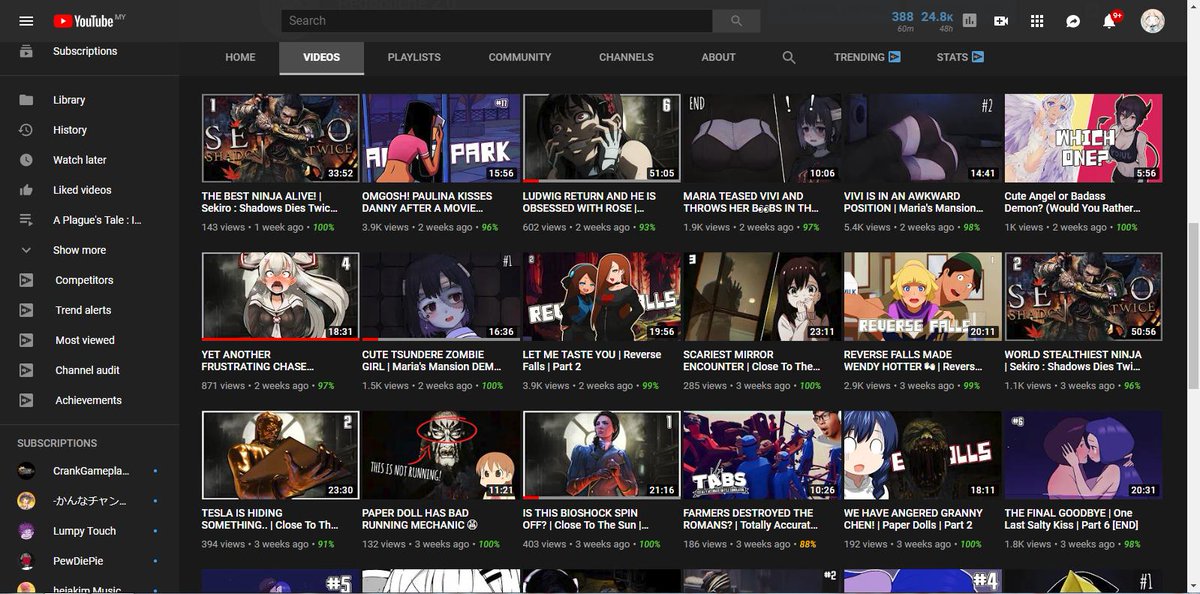This screenshot has width=1200, height=594.
Task: Play TESLA IS HIDING SOMETHING thumbnail
Action: 280,455
